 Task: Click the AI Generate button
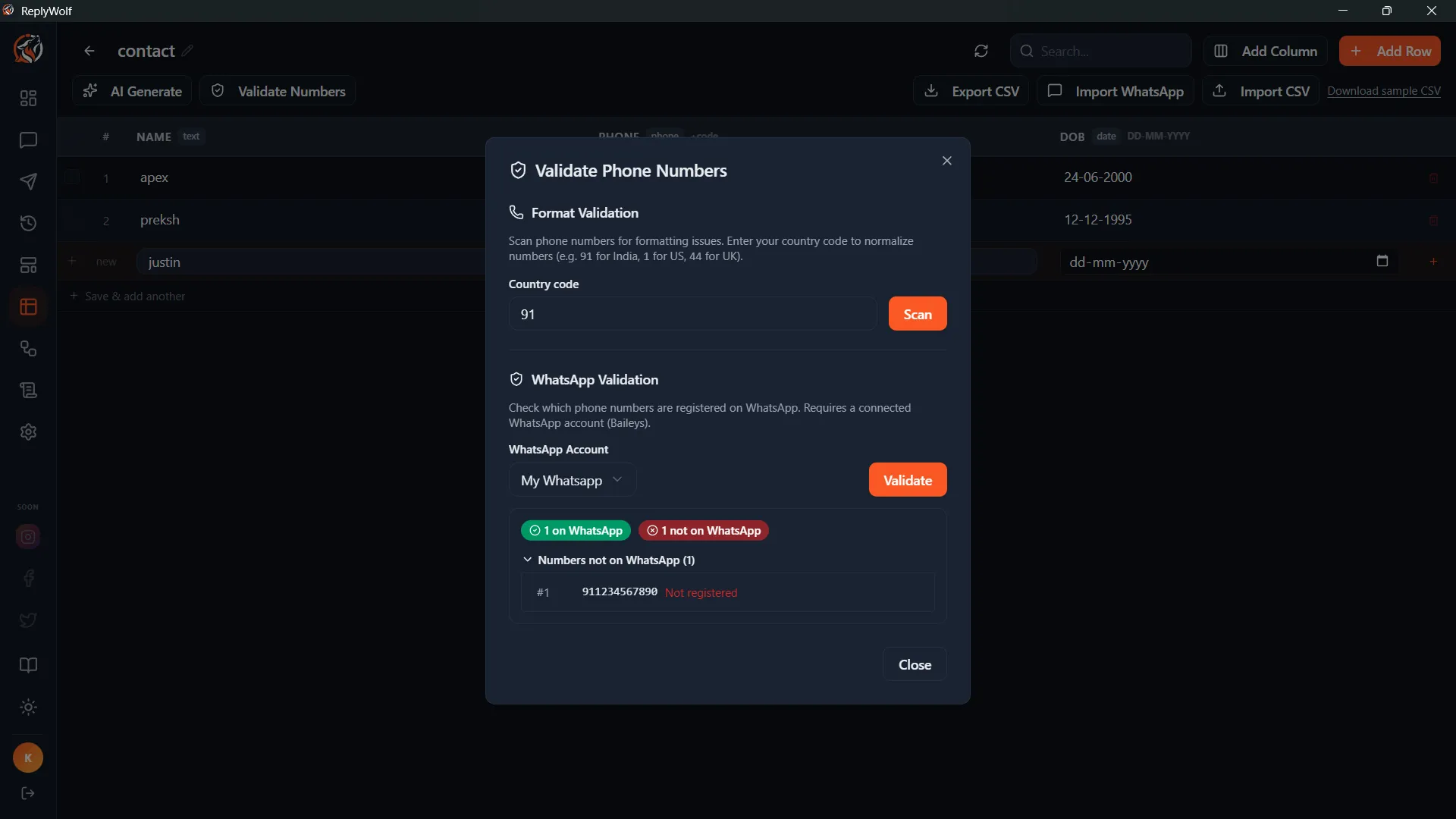pos(133,91)
